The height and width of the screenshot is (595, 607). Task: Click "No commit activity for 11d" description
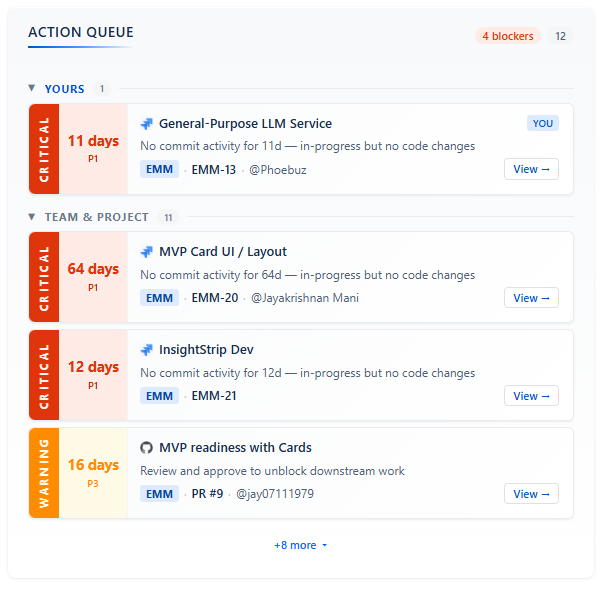307,146
